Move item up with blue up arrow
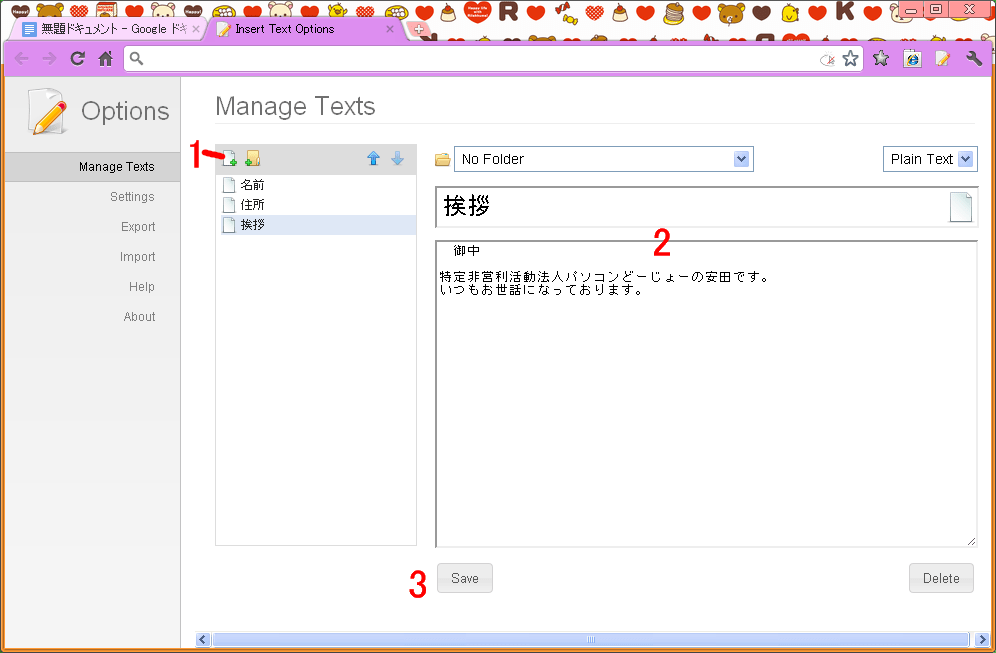The width and height of the screenshot is (996, 653). point(373,158)
